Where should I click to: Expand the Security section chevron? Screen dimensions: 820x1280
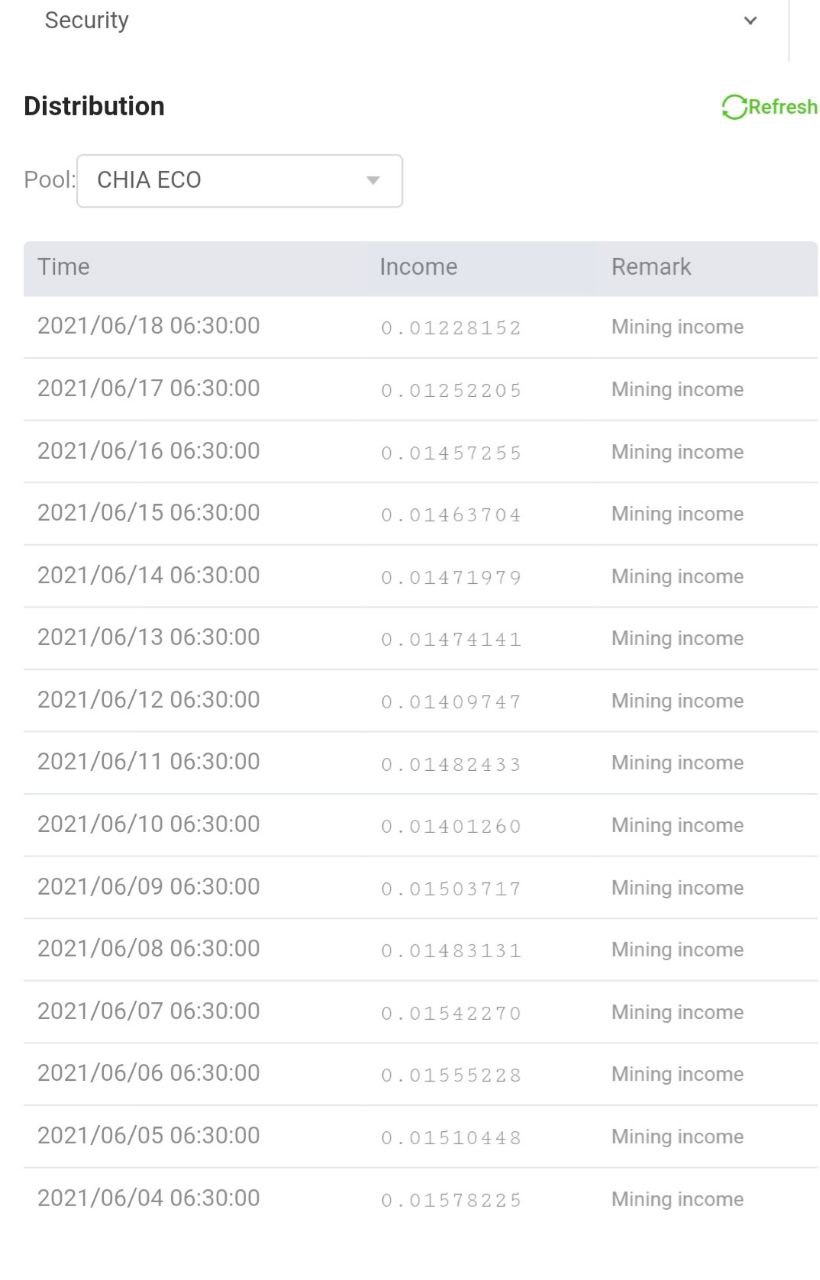751,21
